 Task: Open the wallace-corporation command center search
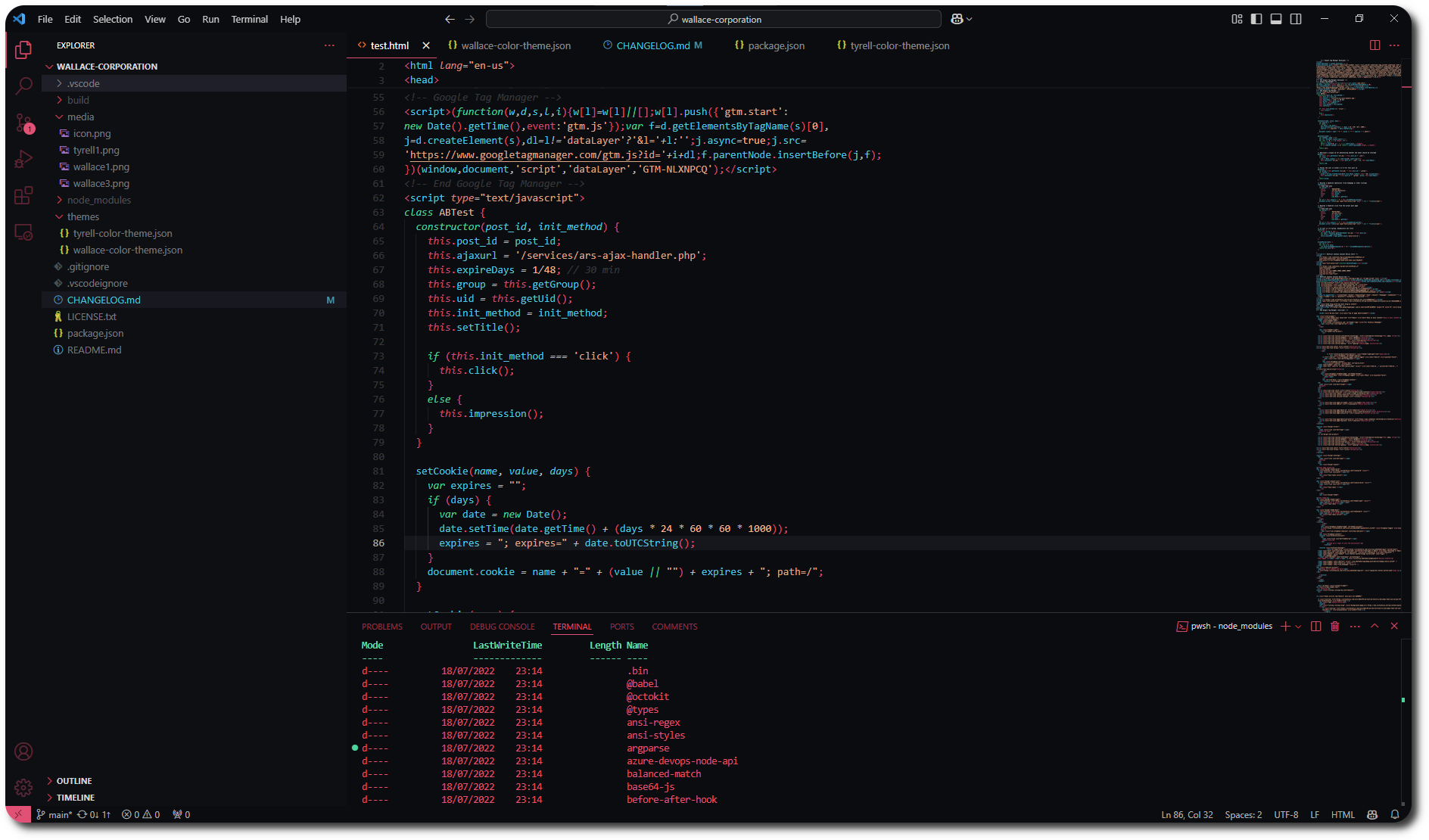point(714,19)
